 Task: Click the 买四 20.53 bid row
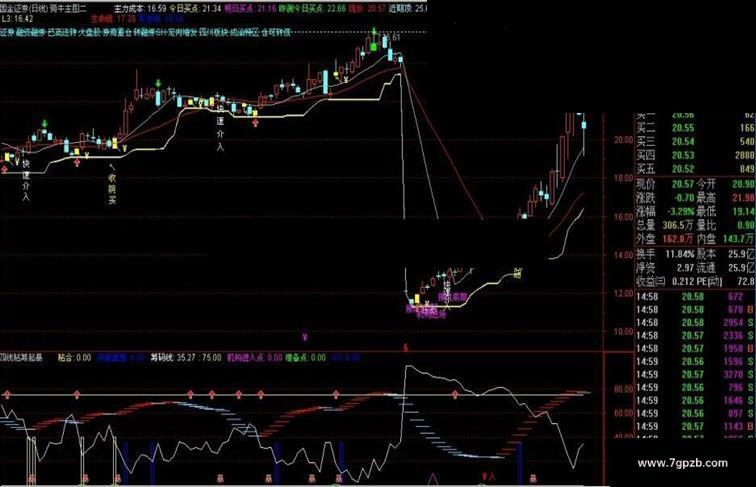(x=695, y=155)
